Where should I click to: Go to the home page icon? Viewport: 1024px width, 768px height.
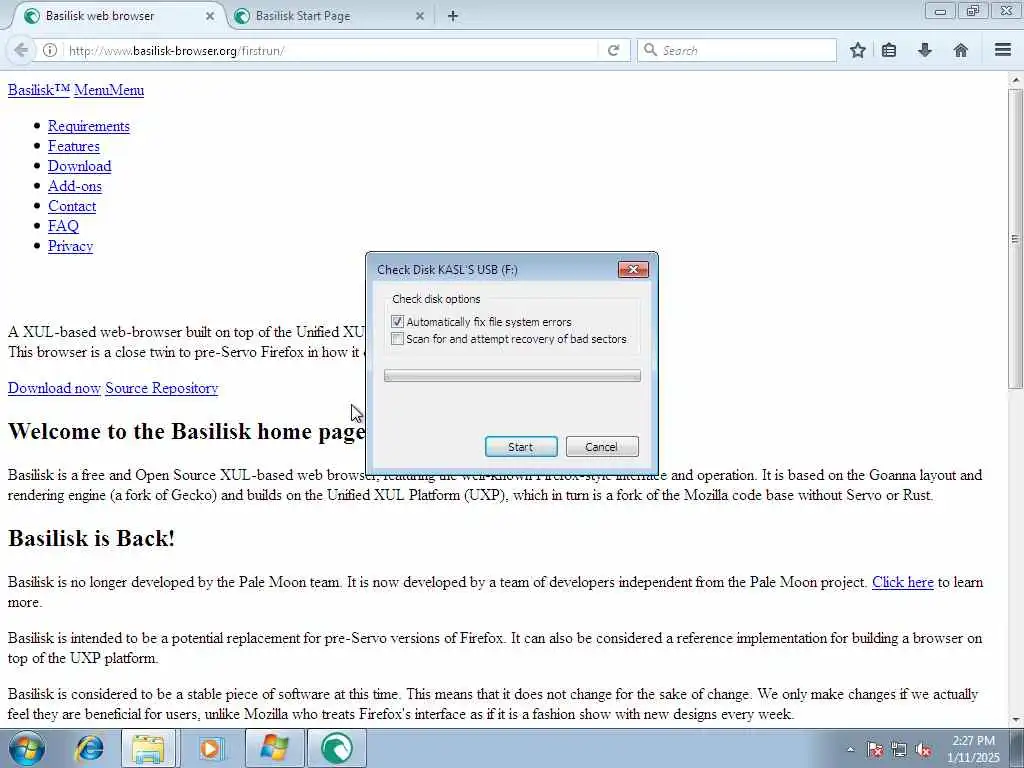click(x=961, y=50)
